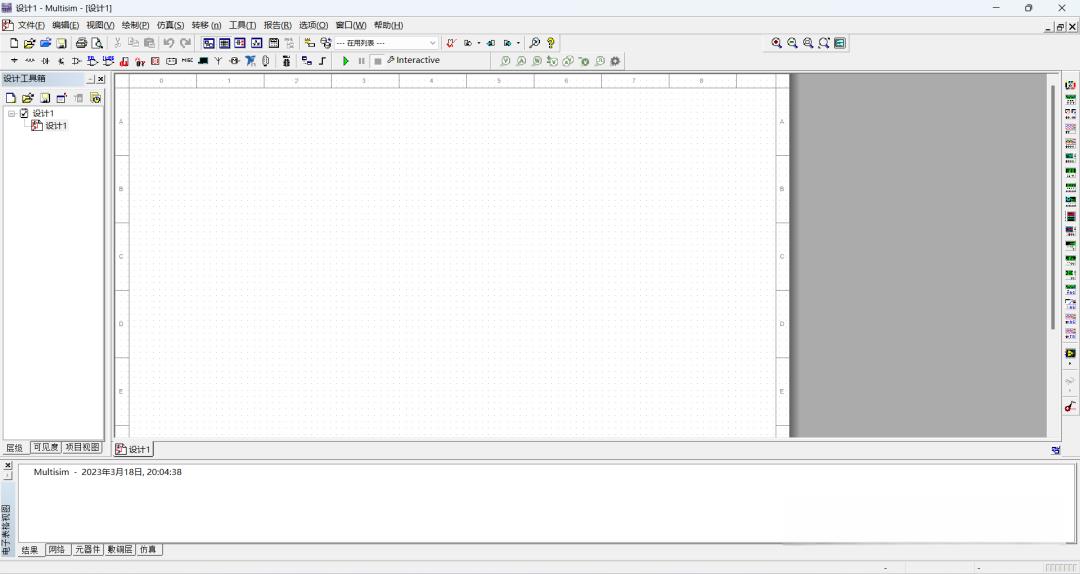Close the spreadsheet view panel

point(8,466)
